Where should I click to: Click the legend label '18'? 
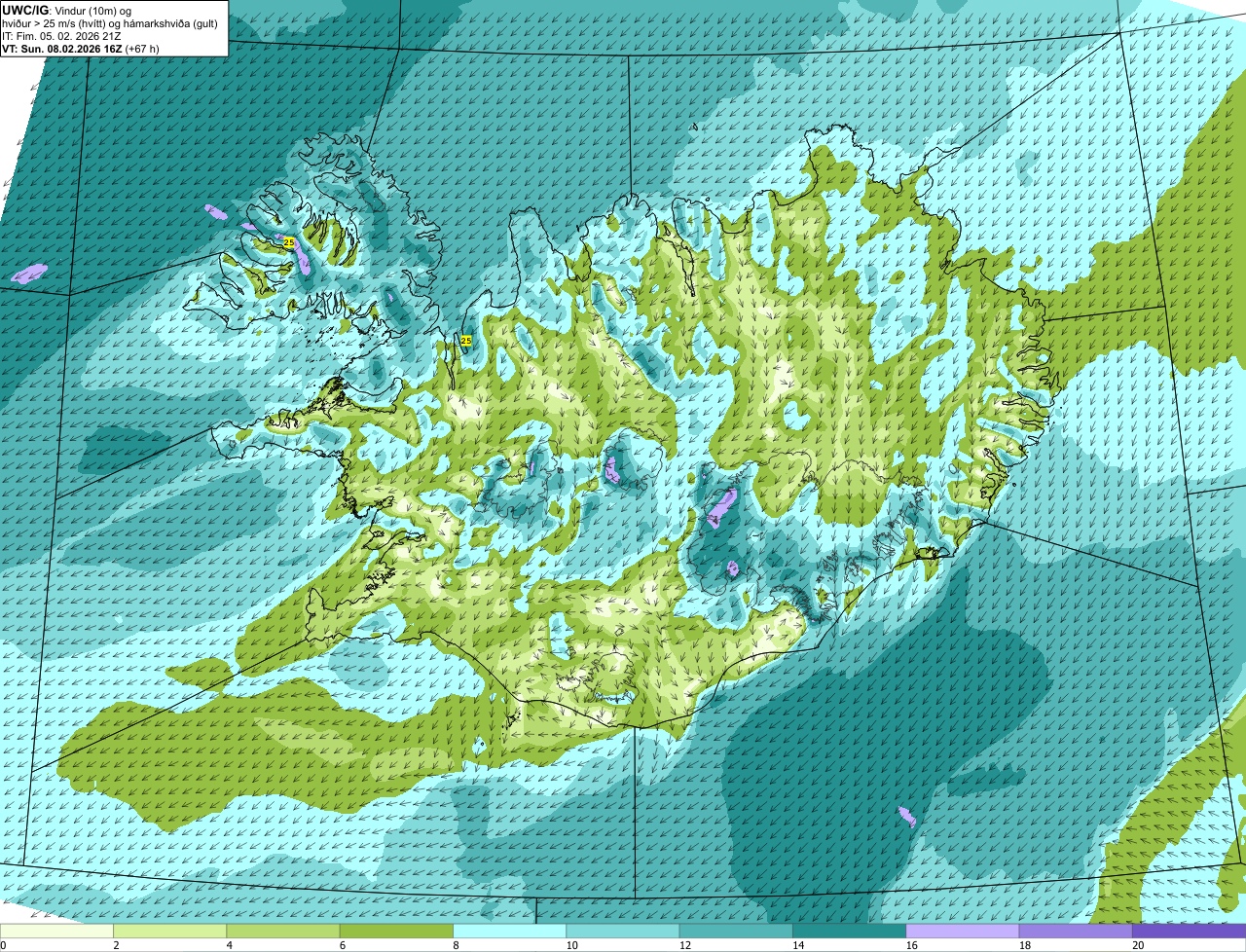coord(1025,945)
